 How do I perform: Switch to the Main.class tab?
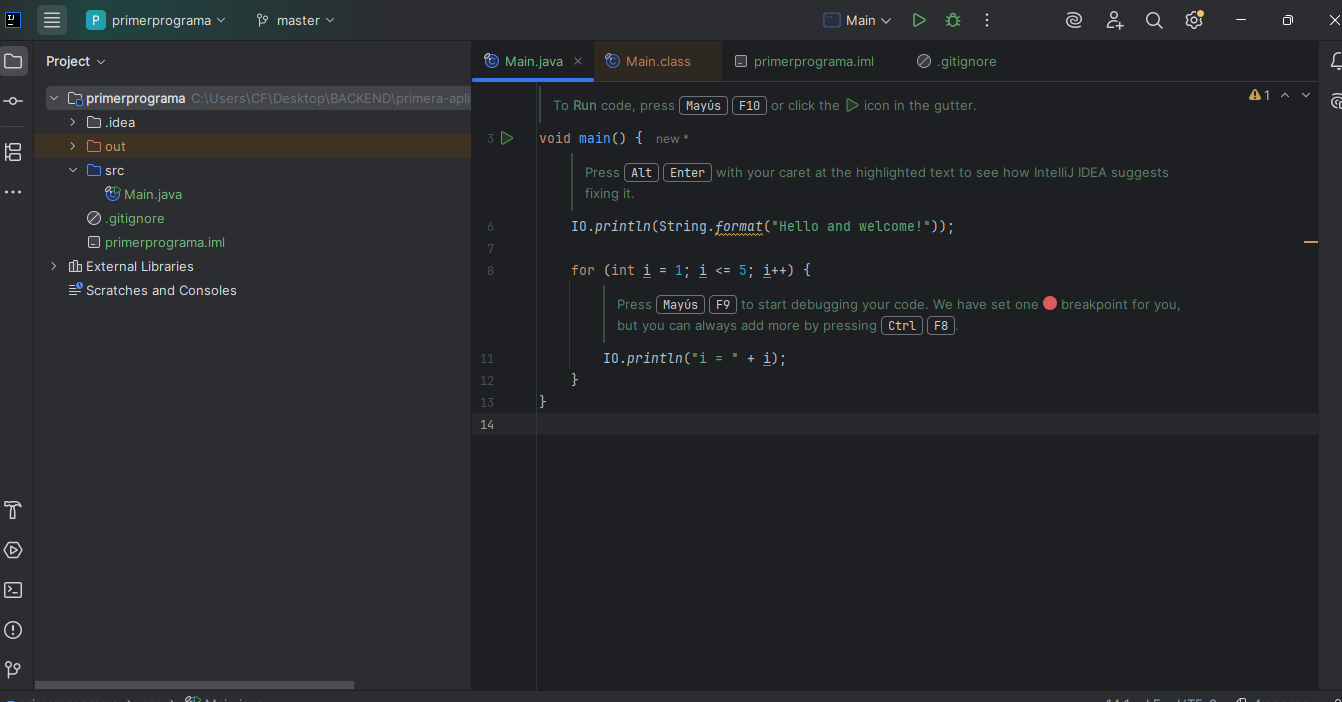657,61
